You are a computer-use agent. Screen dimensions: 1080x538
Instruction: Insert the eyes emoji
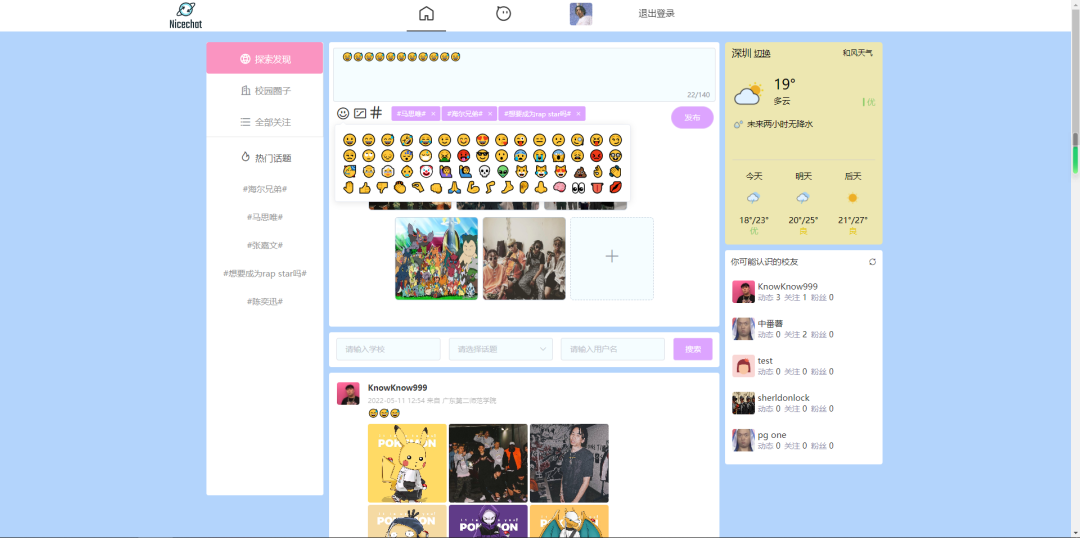tap(579, 187)
